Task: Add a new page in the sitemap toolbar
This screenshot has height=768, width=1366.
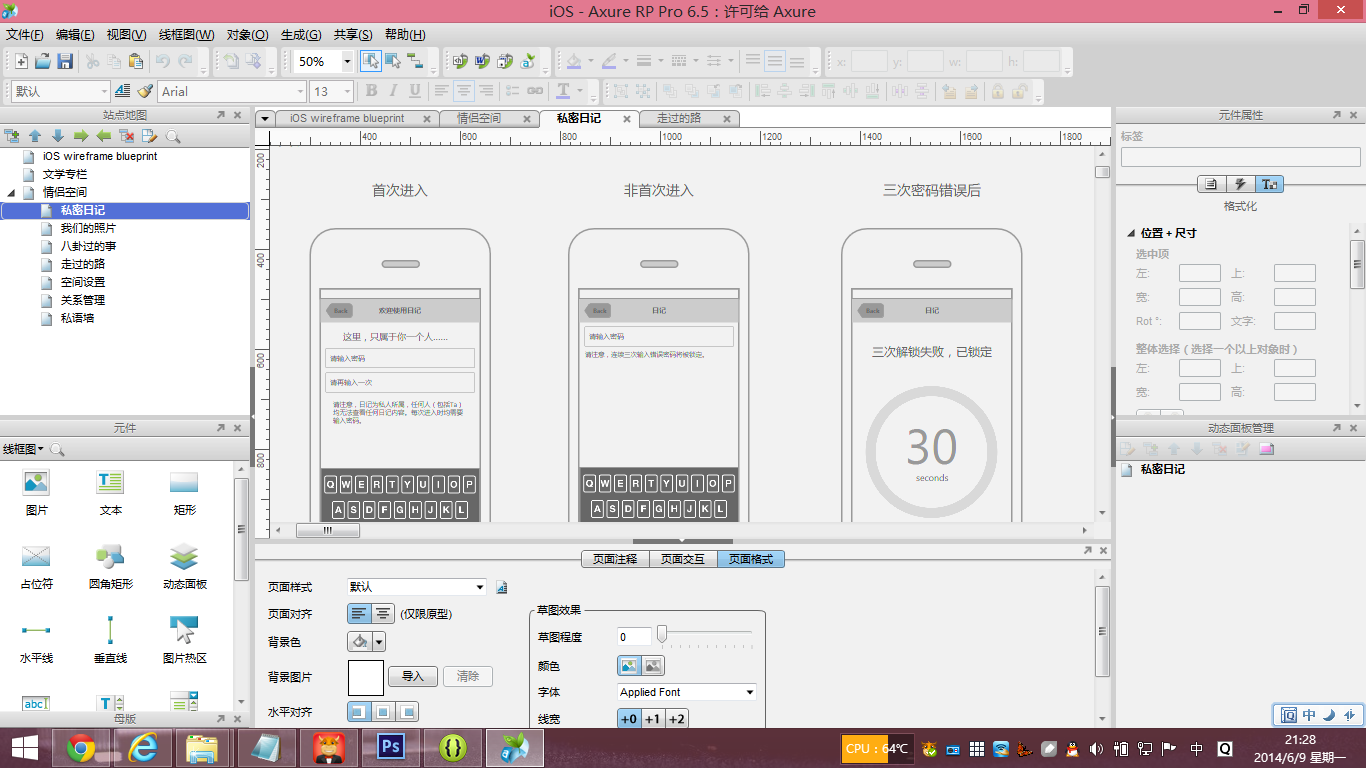Action: tap(12, 136)
